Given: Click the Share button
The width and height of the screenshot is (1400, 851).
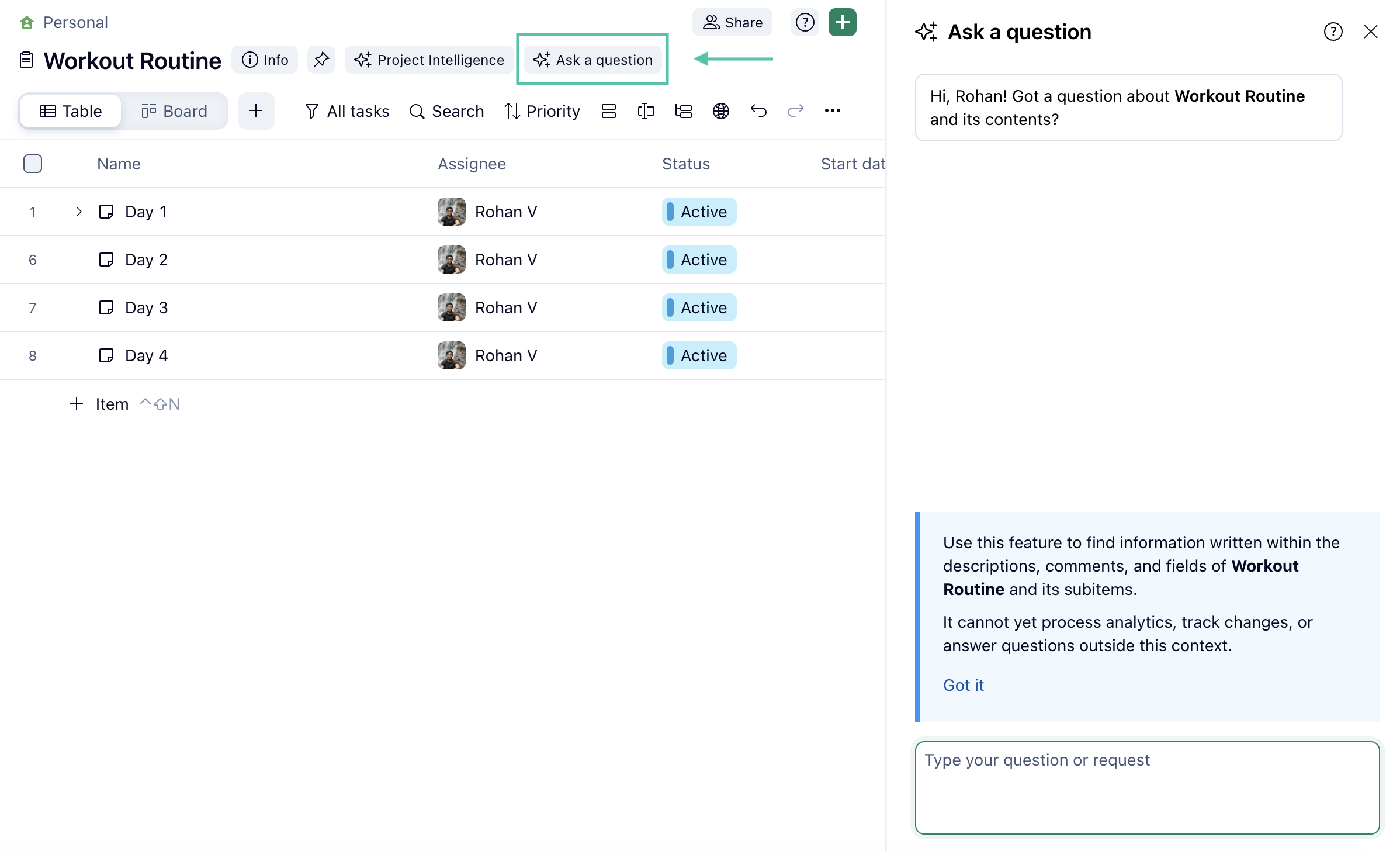Looking at the screenshot, I should 732,22.
